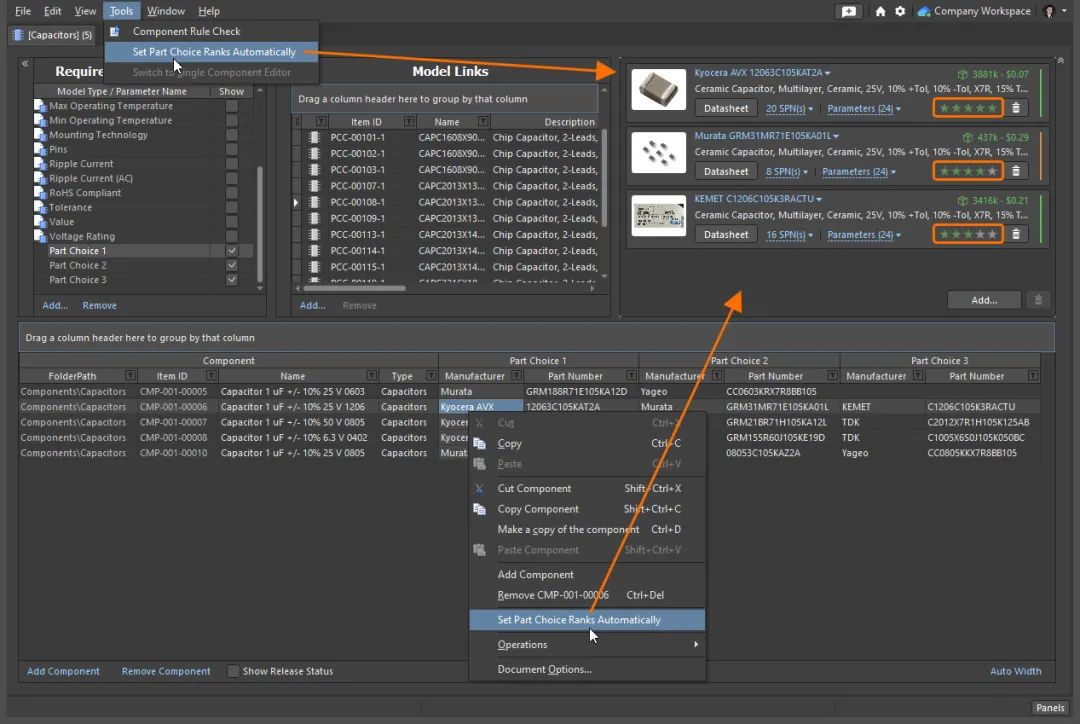1080x724 pixels.
Task: Delete the Kyocera AVX part choice
Action: click(x=1016, y=108)
